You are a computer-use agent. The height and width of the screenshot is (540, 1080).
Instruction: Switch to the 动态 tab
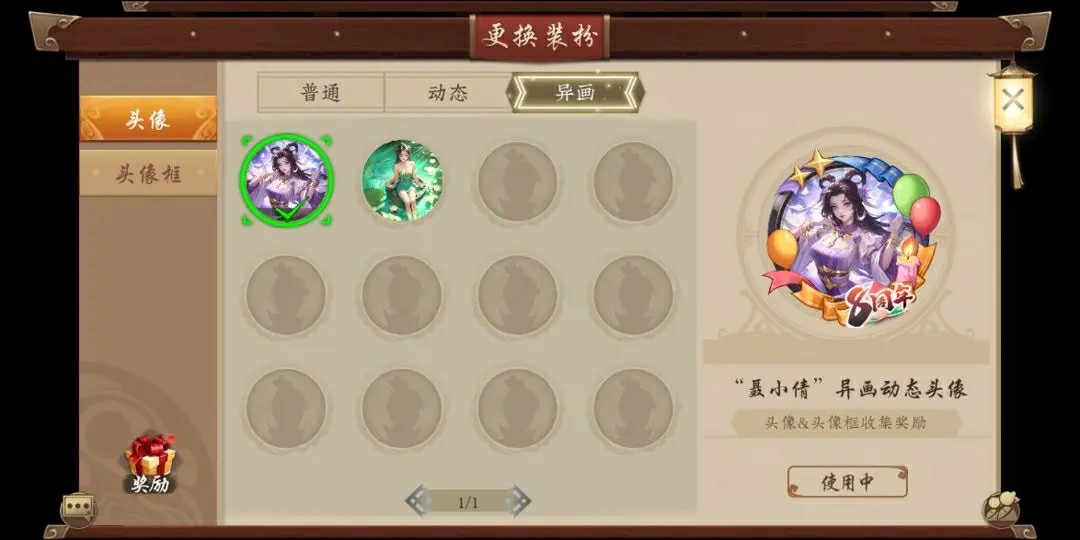448,92
